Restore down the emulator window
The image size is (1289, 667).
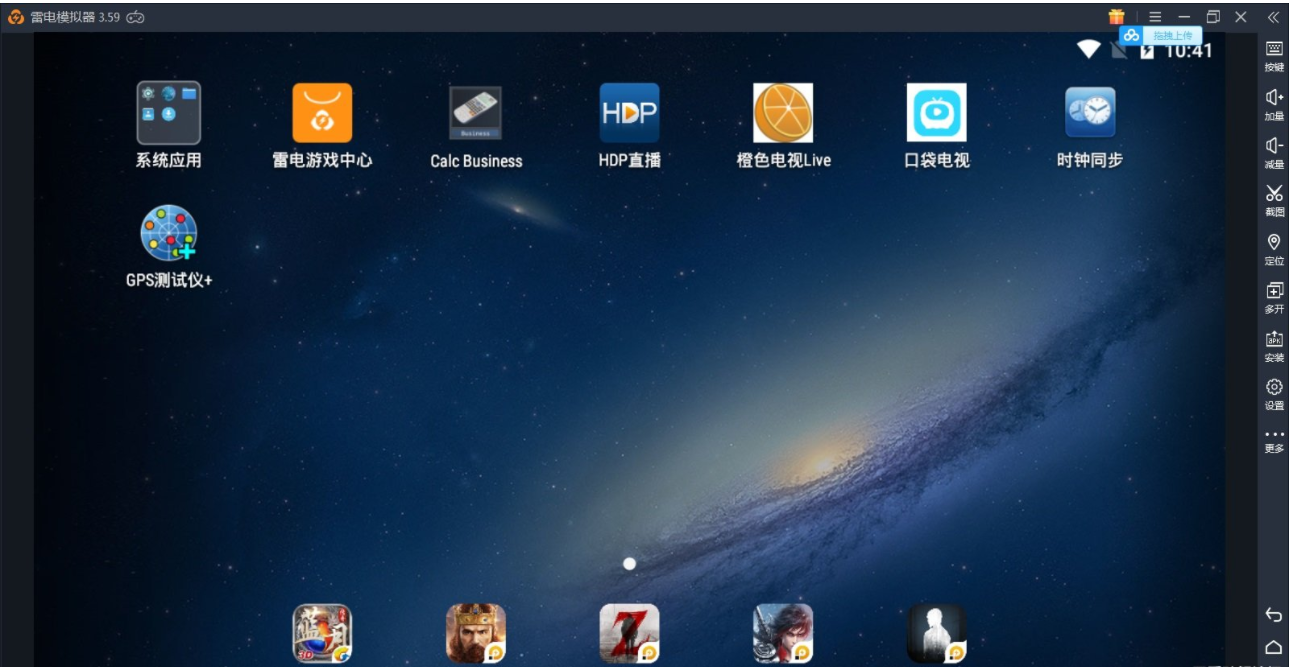point(1213,17)
